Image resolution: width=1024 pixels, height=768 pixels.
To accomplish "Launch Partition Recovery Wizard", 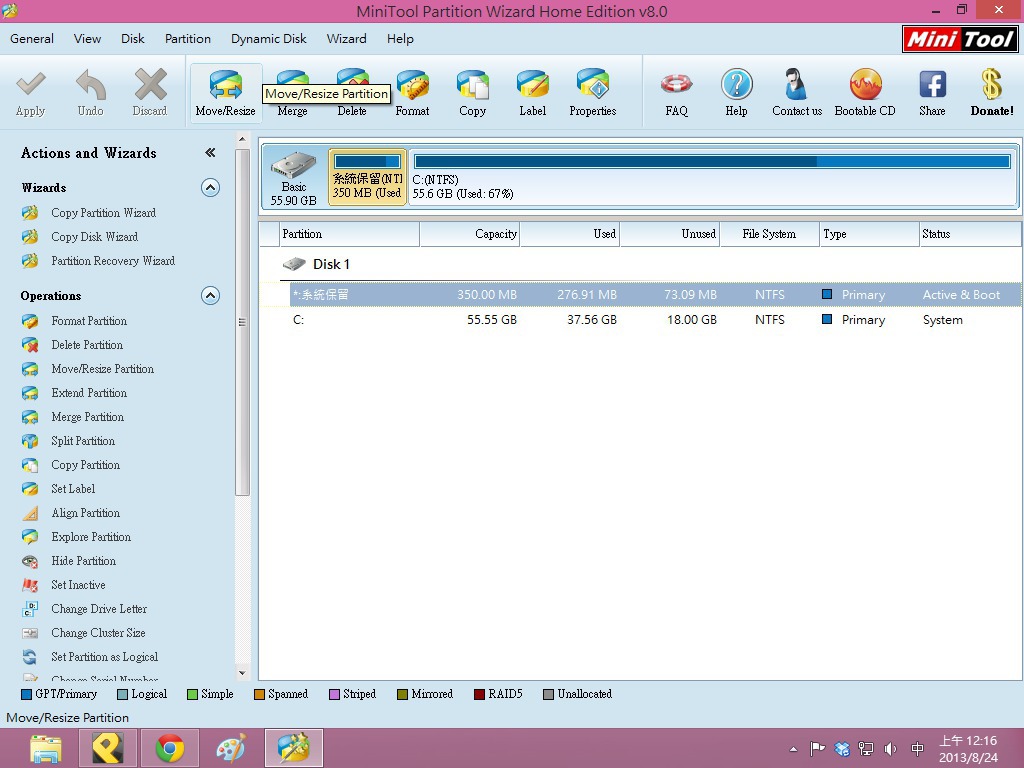I will tap(113, 261).
